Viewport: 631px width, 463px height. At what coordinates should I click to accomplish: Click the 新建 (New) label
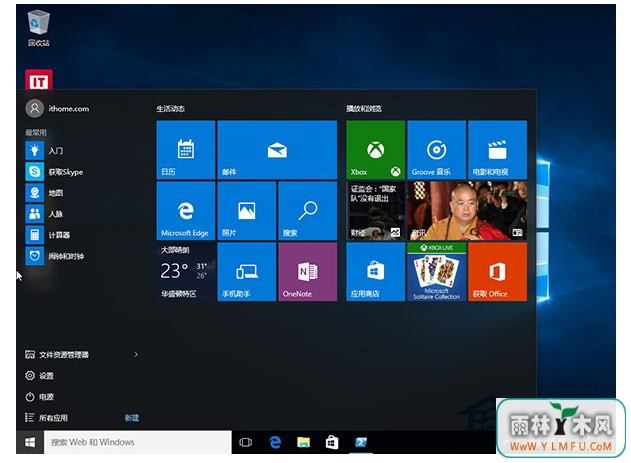click(x=132, y=418)
